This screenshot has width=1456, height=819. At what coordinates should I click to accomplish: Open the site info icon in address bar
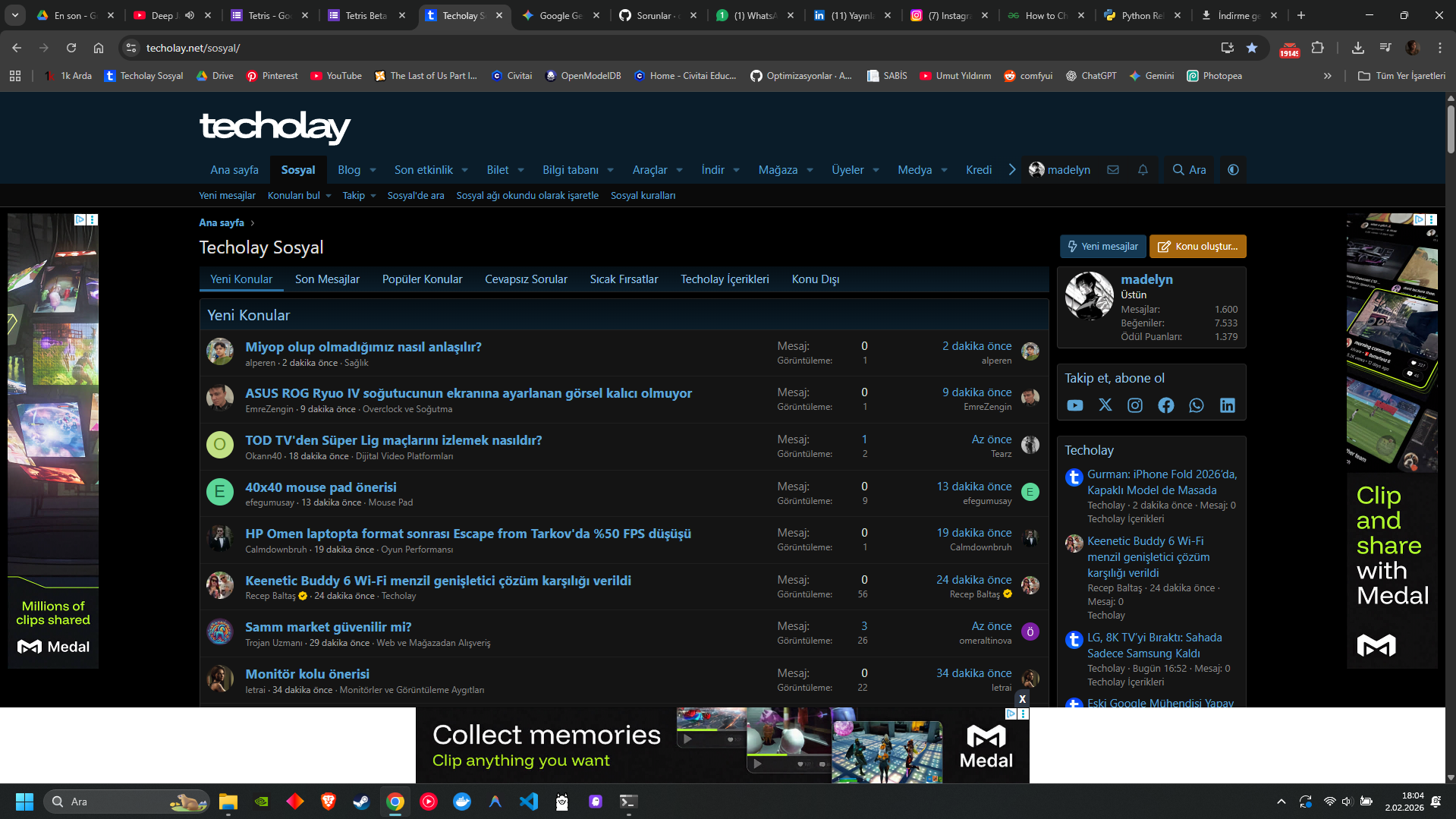click(x=131, y=48)
